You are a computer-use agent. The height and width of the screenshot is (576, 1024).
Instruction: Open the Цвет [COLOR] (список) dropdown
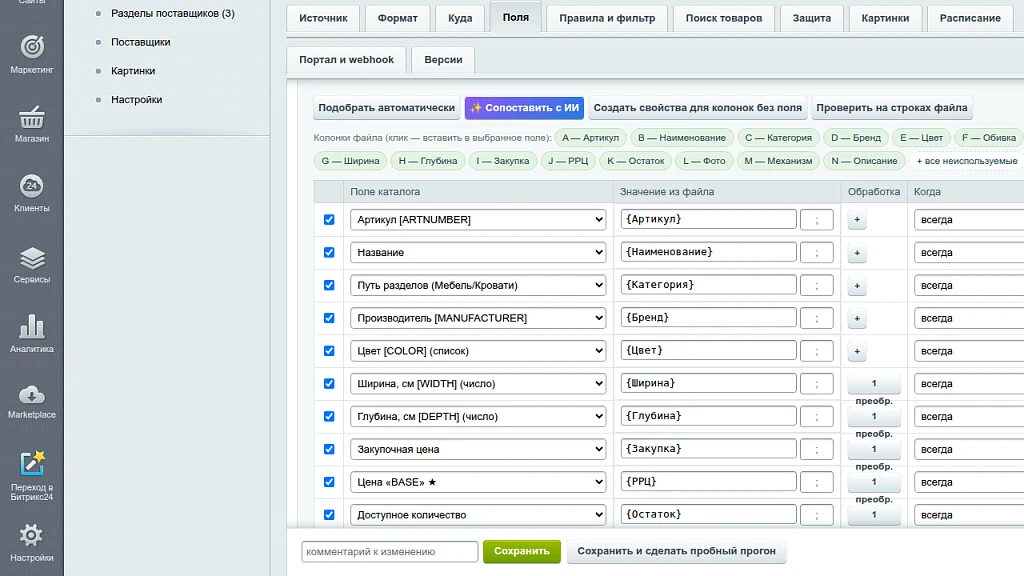pos(478,351)
